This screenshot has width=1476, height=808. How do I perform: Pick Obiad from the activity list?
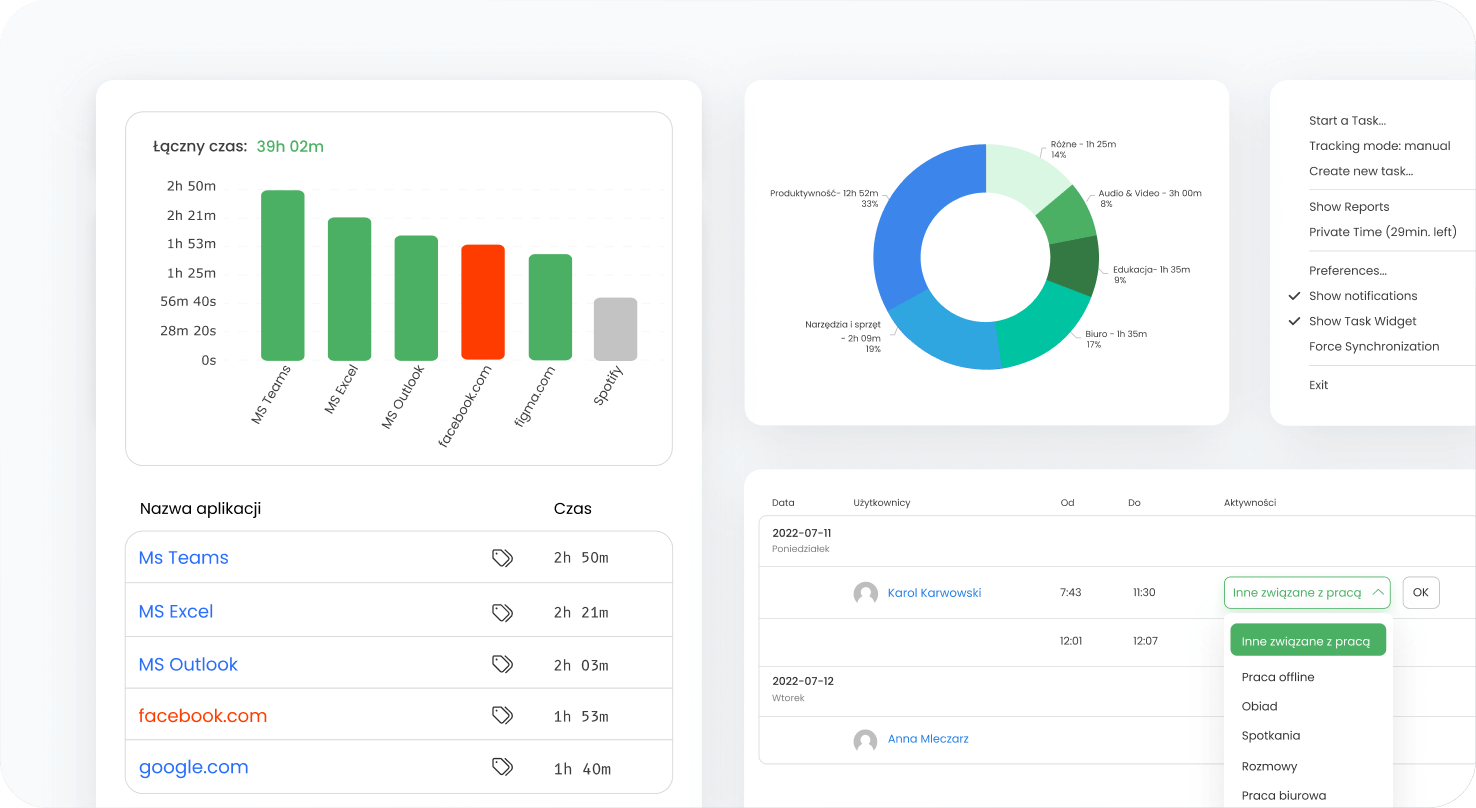click(1260, 706)
